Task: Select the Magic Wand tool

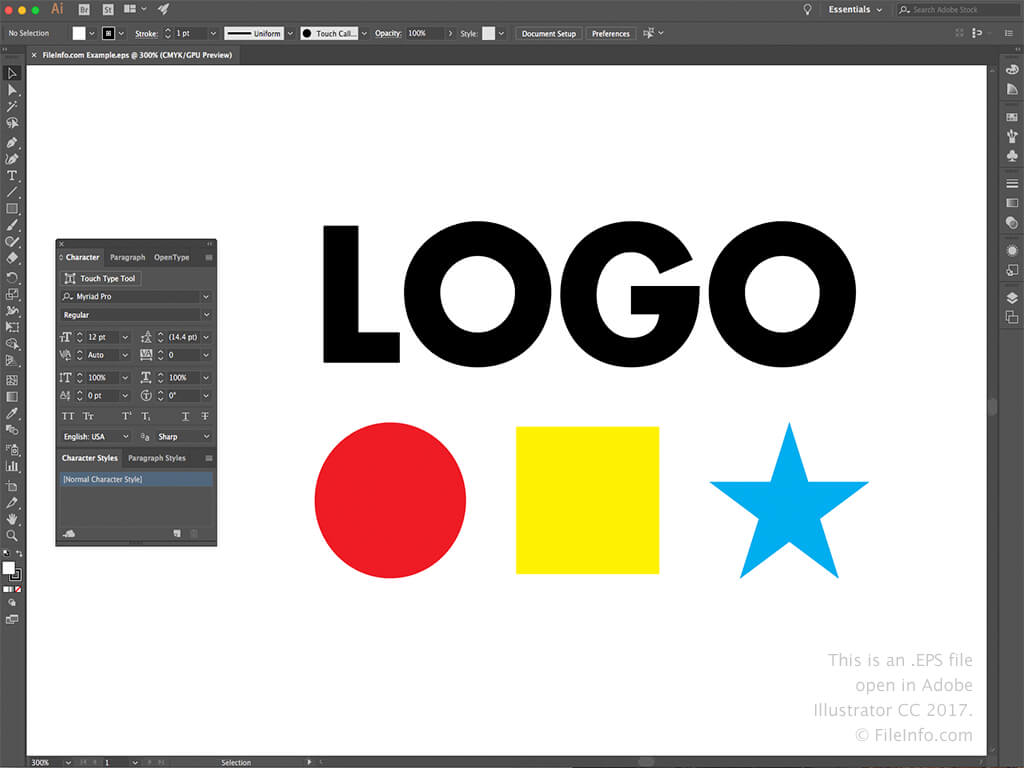Action: pos(12,106)
